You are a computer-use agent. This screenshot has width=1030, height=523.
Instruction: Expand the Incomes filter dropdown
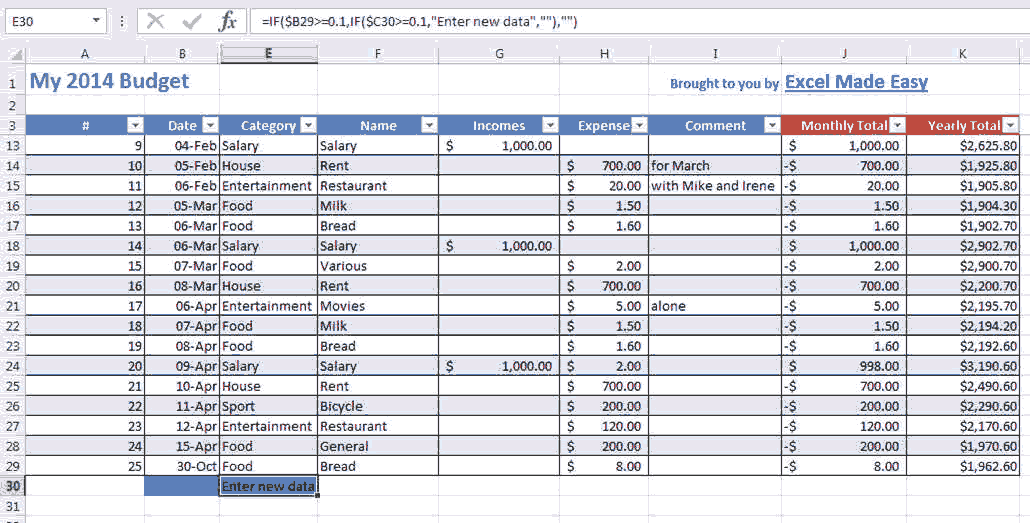coord(549,125)
